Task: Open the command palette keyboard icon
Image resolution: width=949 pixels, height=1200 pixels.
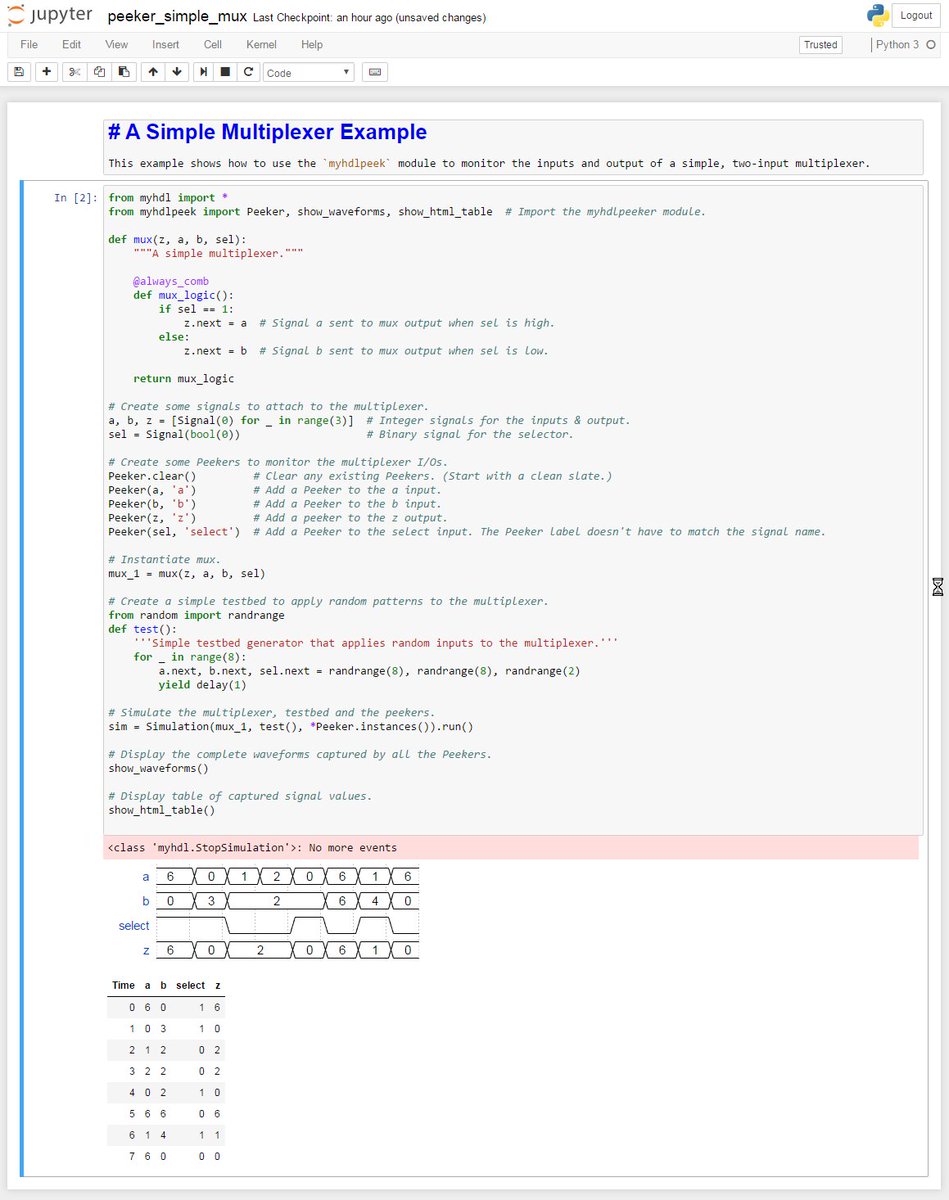Action: [x=375, y=72]
